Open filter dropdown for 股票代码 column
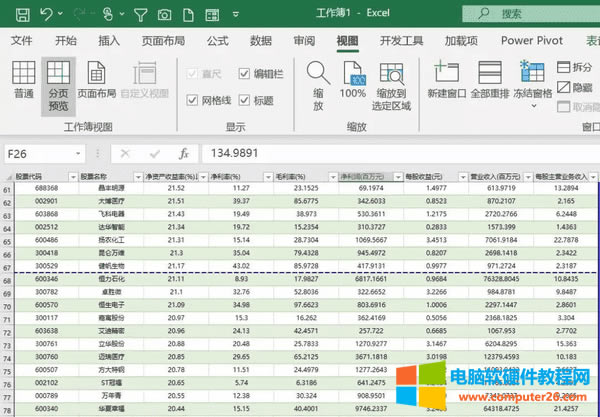The image size is (600, 417). 71,177
